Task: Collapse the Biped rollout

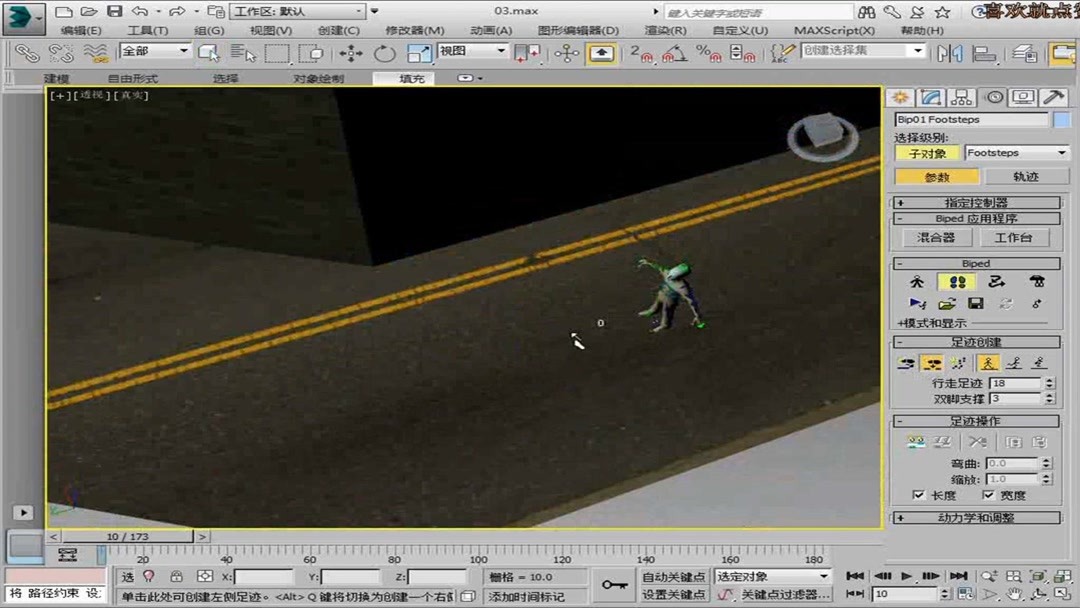Action: (899, 262)
